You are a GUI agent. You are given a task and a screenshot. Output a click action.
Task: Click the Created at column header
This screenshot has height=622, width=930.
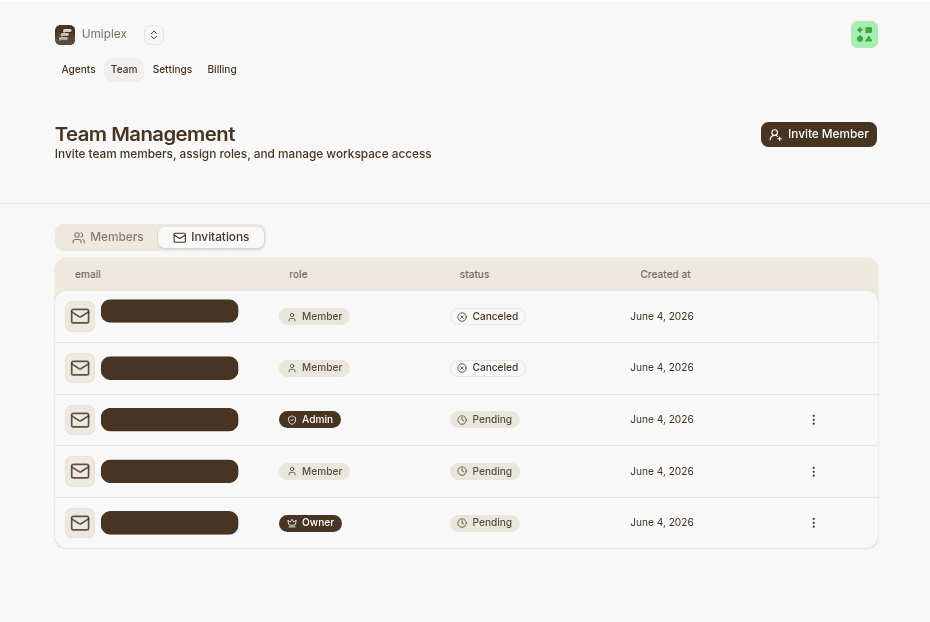(665, 275)
